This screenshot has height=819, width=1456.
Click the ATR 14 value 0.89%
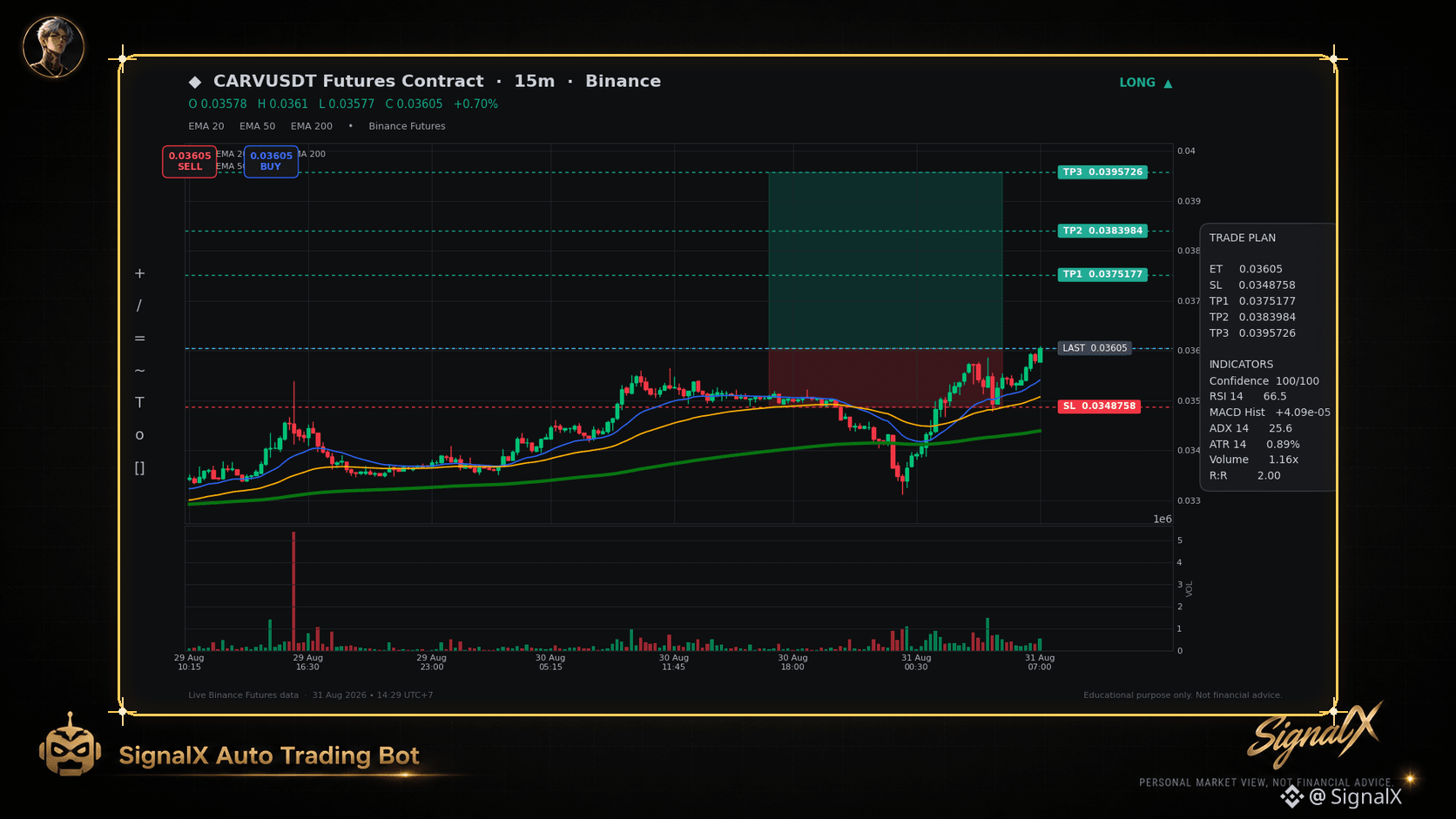point(1283,445)
